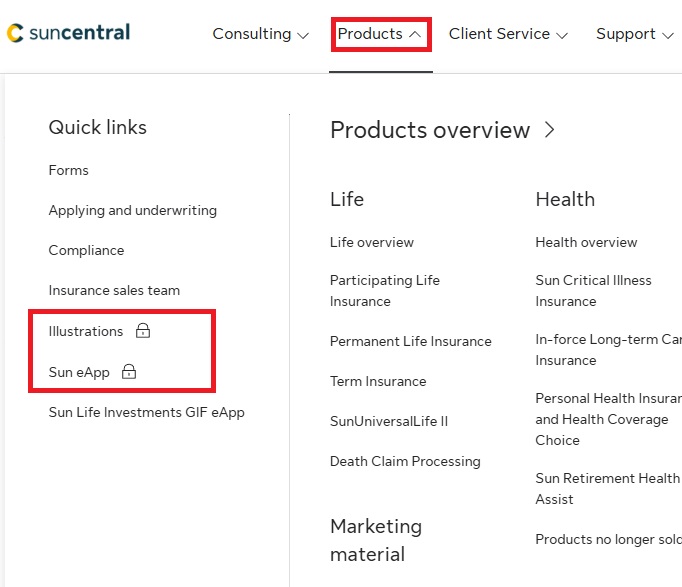Visit the Insurance sales team page
The width and height of the screenshot is (682, 587).
click(x=115, y=290)
